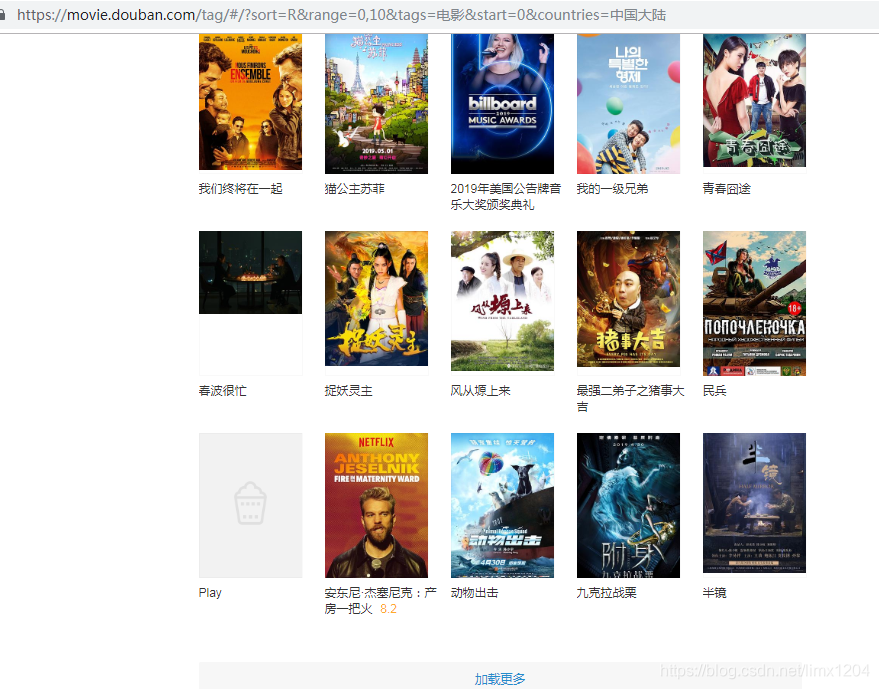
Task: Open the 春波很忙 poster image
Action: [x=251, y=272]
